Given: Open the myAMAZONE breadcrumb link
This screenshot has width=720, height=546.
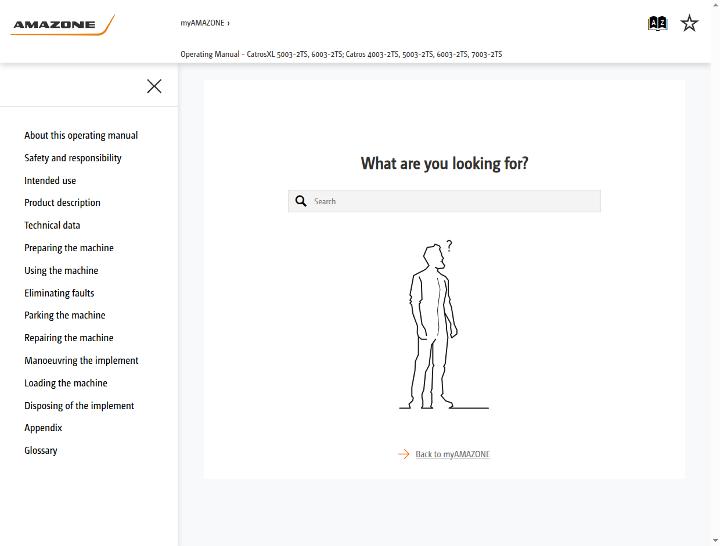Looking at the screenshot, I should tap(202, 23).
